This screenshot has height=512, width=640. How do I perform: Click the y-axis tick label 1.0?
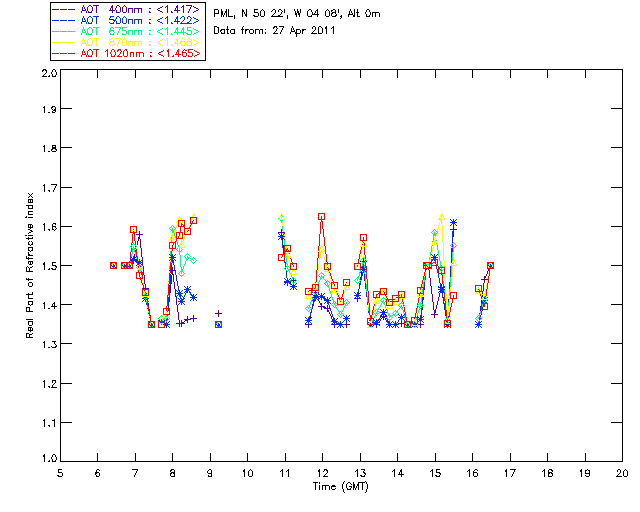50,458
